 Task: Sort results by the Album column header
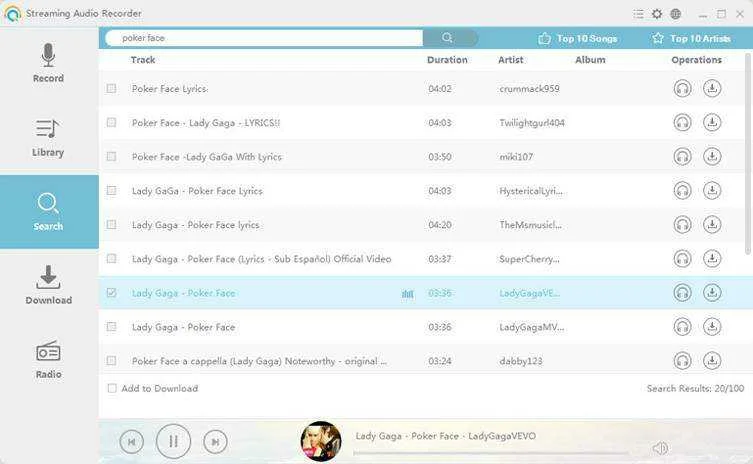(590, 60)
